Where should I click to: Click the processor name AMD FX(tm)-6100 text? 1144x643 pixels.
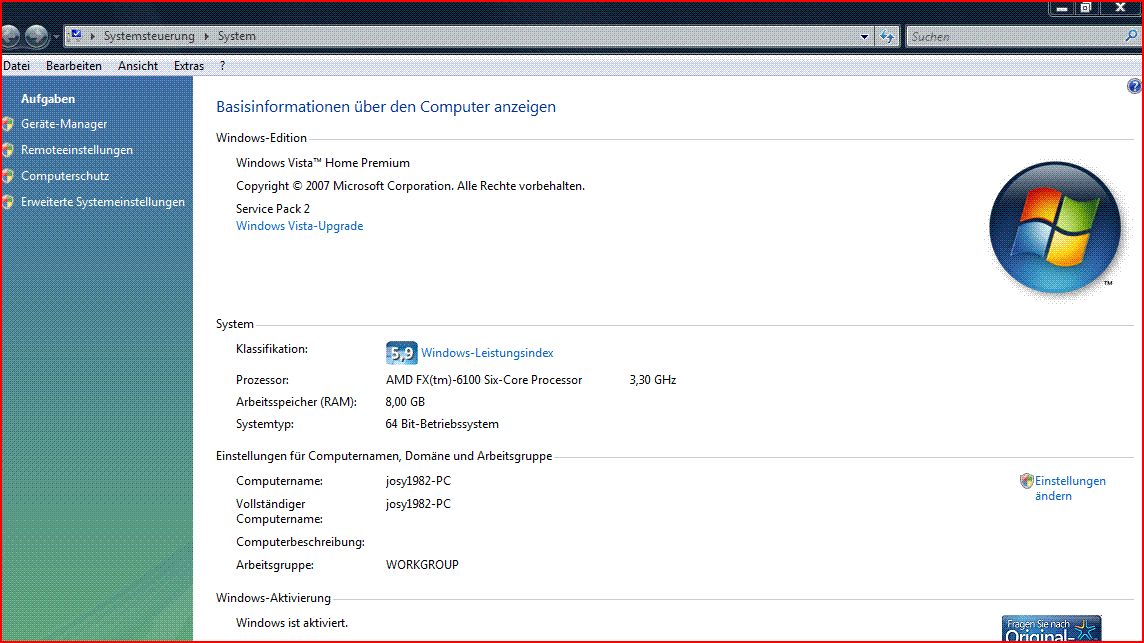pos(484,380)
